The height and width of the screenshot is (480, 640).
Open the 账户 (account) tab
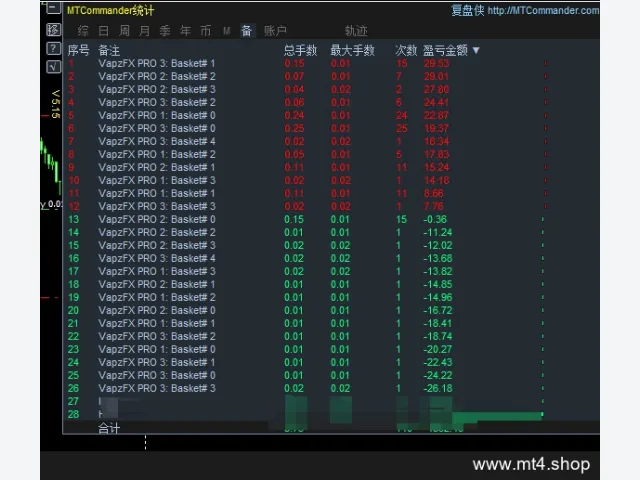pos(275,31)
